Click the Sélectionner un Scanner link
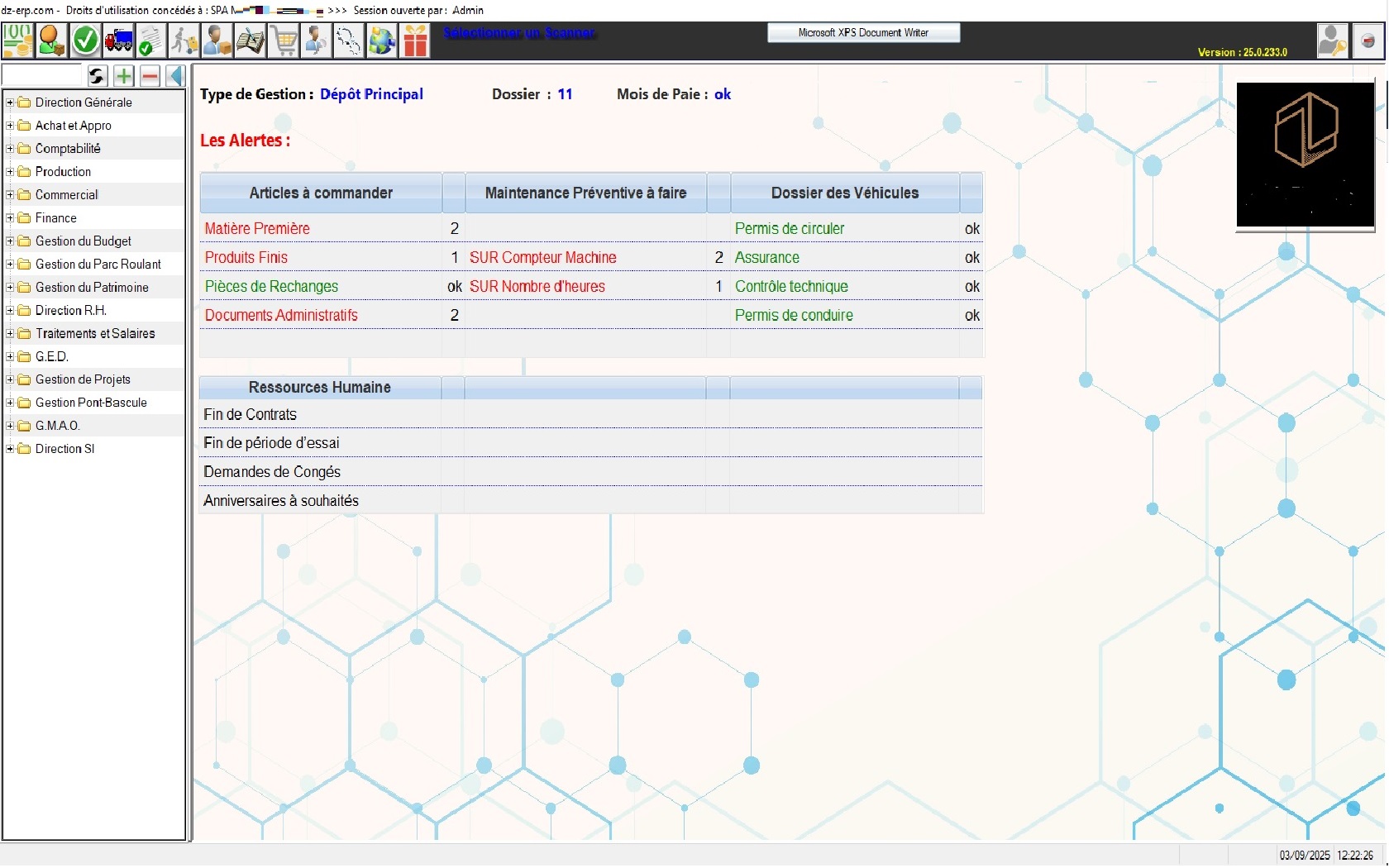1389x868 pixels. [x=518, y=33]
